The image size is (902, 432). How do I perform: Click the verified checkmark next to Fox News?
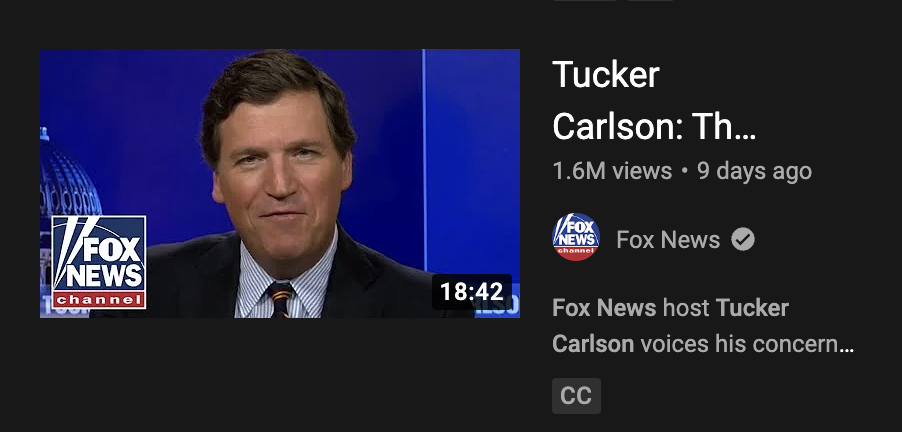(743, 239)
